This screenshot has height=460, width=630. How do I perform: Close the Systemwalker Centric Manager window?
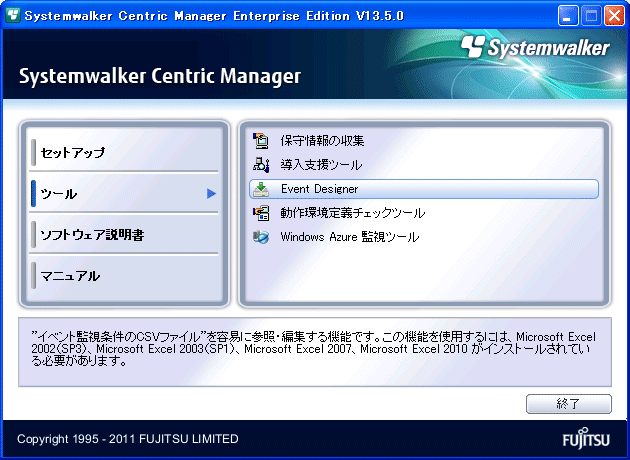click(x=614, y=16)
